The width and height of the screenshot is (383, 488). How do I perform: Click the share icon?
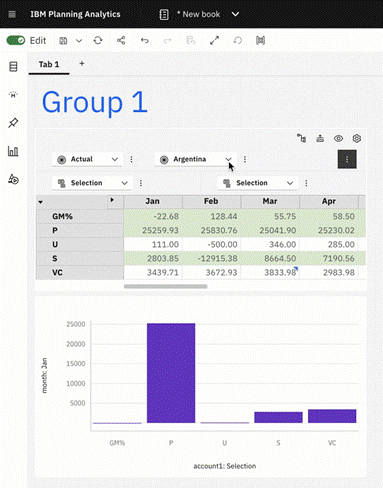coord(121,41)
